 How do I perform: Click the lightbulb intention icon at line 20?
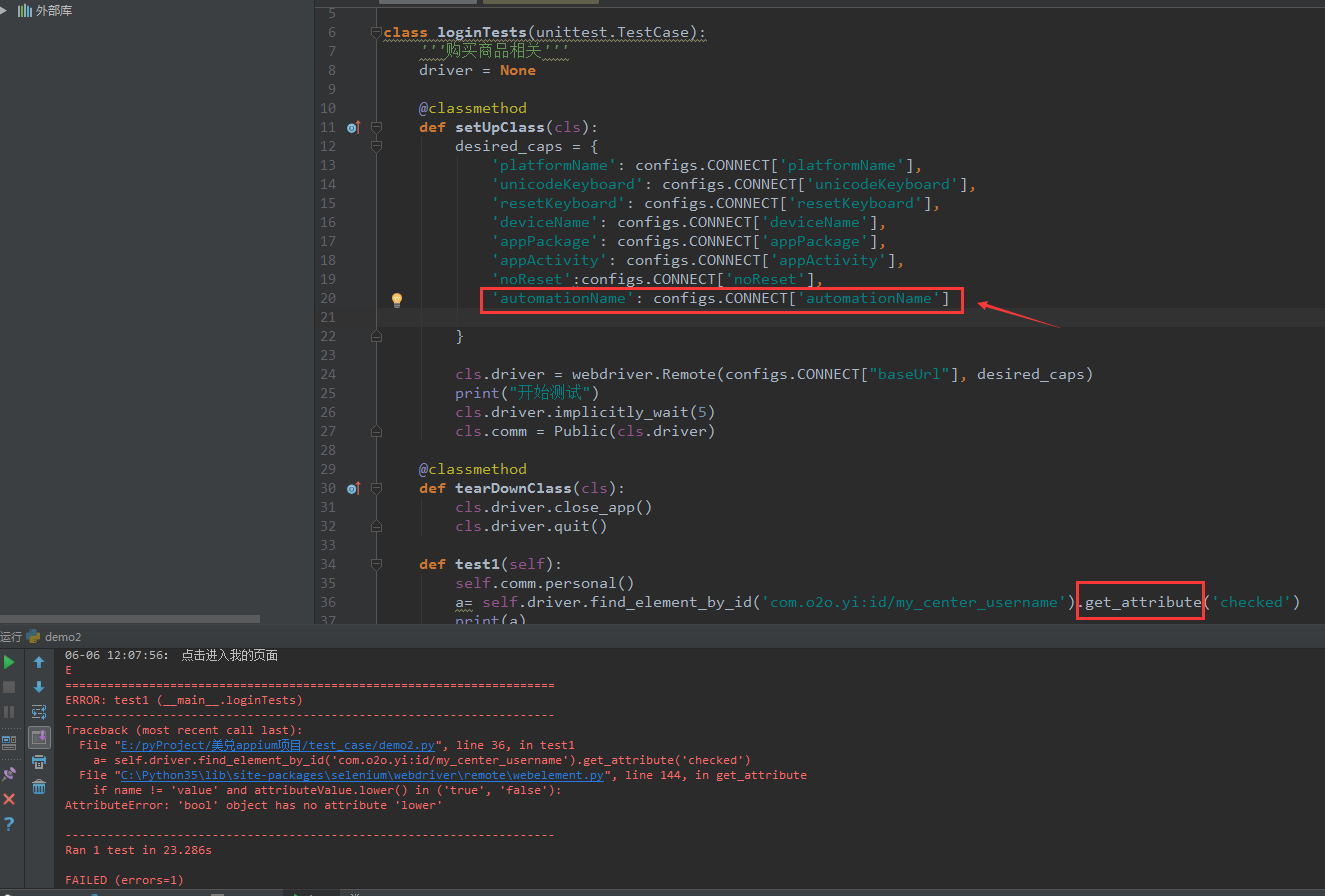point(396,299)
